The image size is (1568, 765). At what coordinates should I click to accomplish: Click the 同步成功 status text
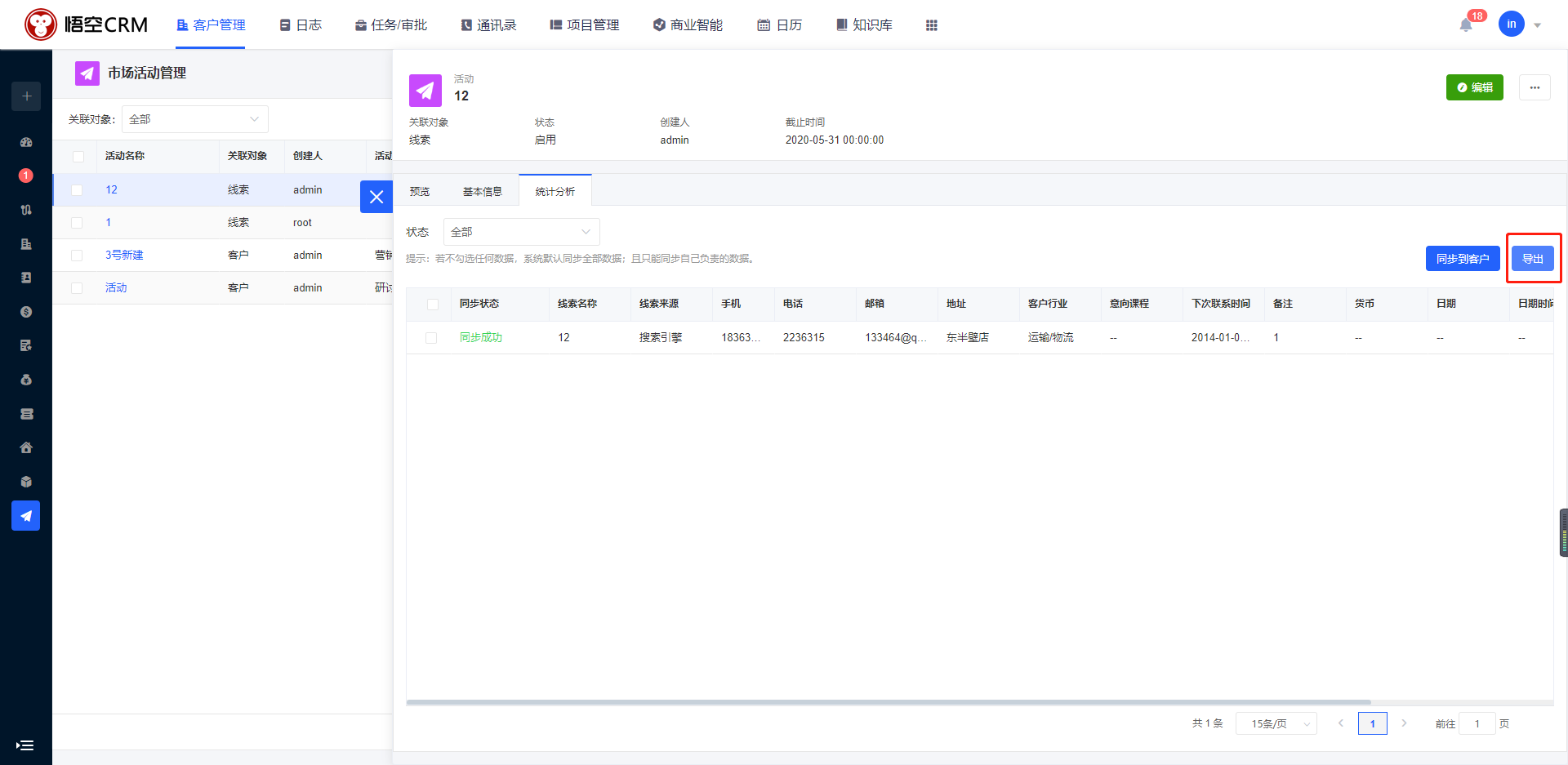click(480, 337)
